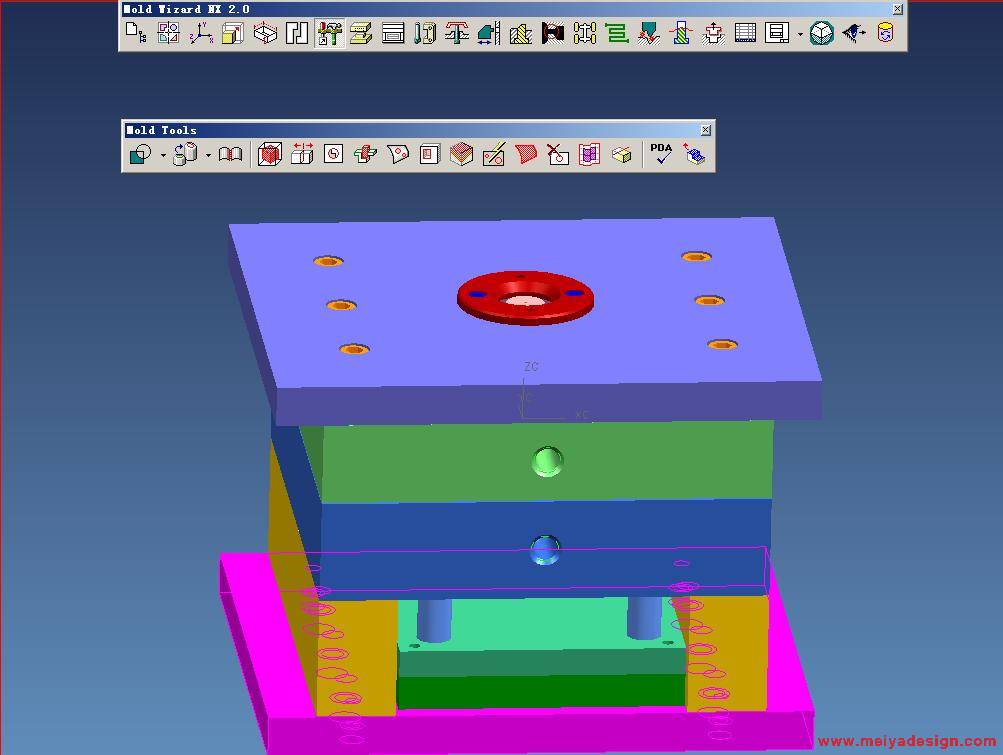Open the Bill of Material grid icon
Viewport: 1003px width, 755px height.
click(x=745, y=34)
